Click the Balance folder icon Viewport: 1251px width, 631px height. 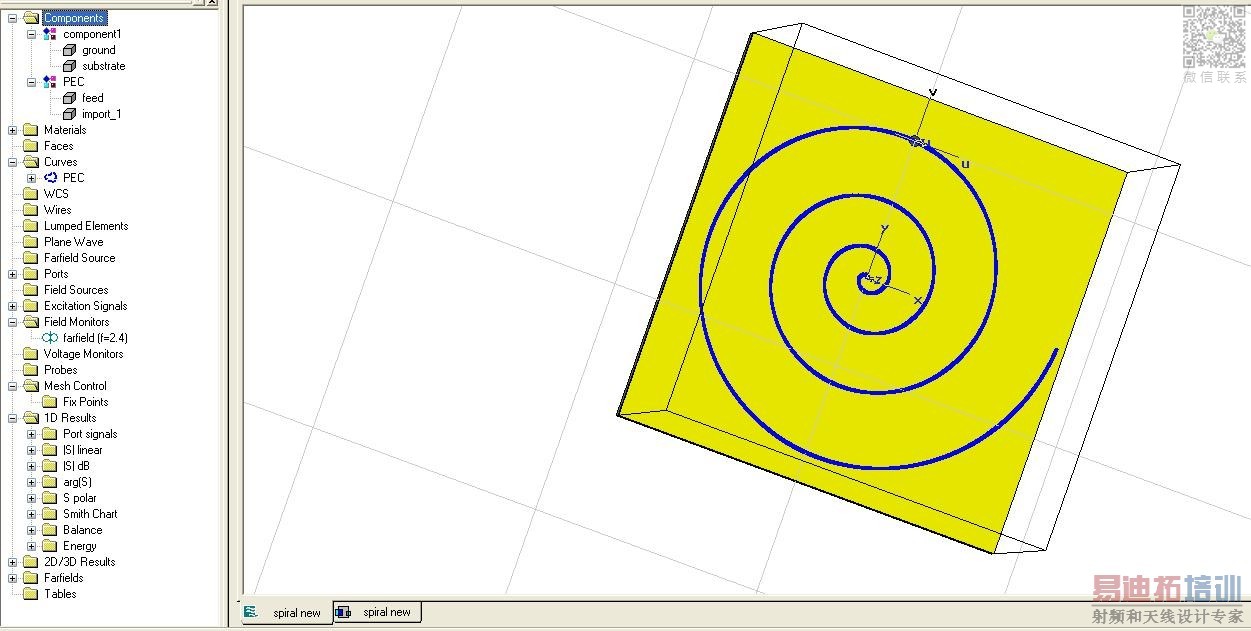tap(49, 530)
